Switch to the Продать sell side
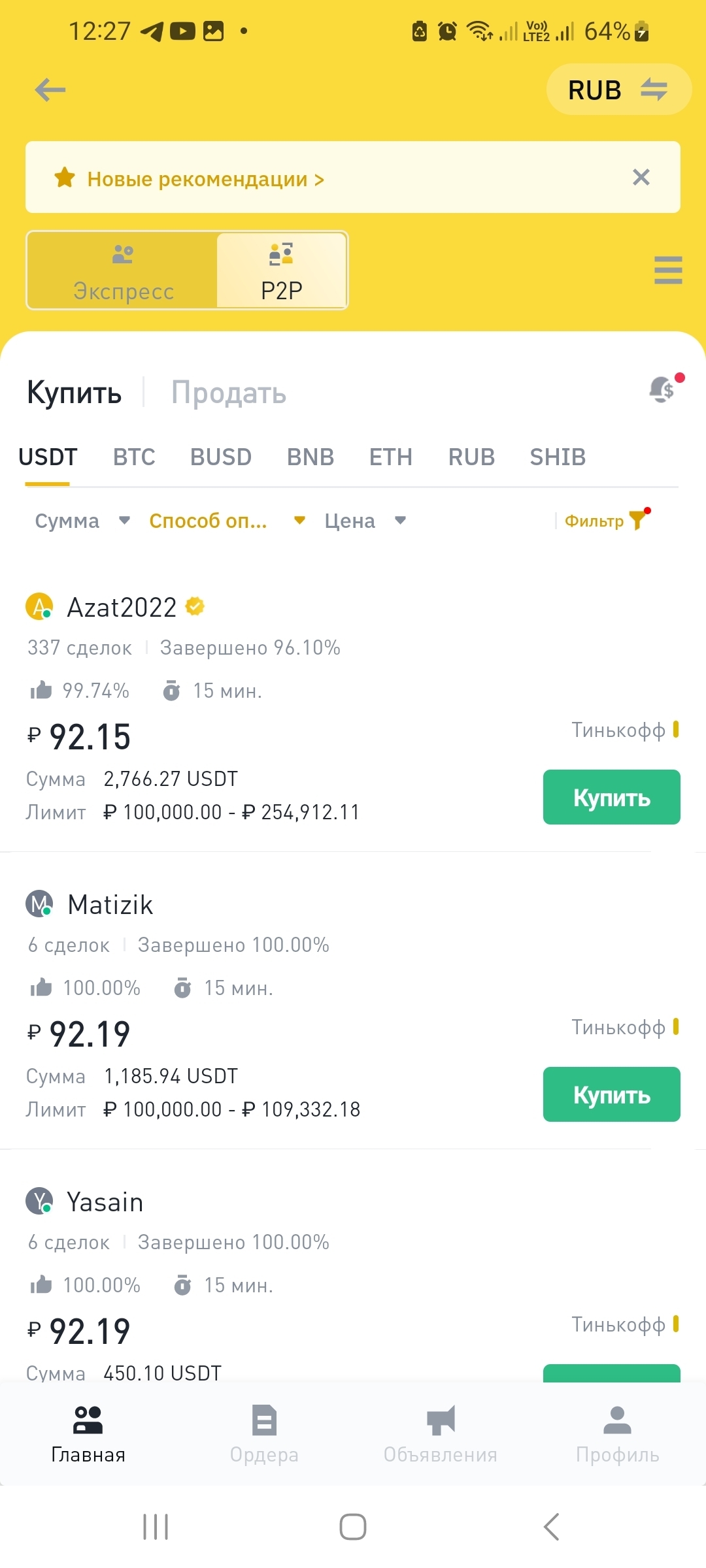The height and width of the screenshot is (1568, 706). 229,393
